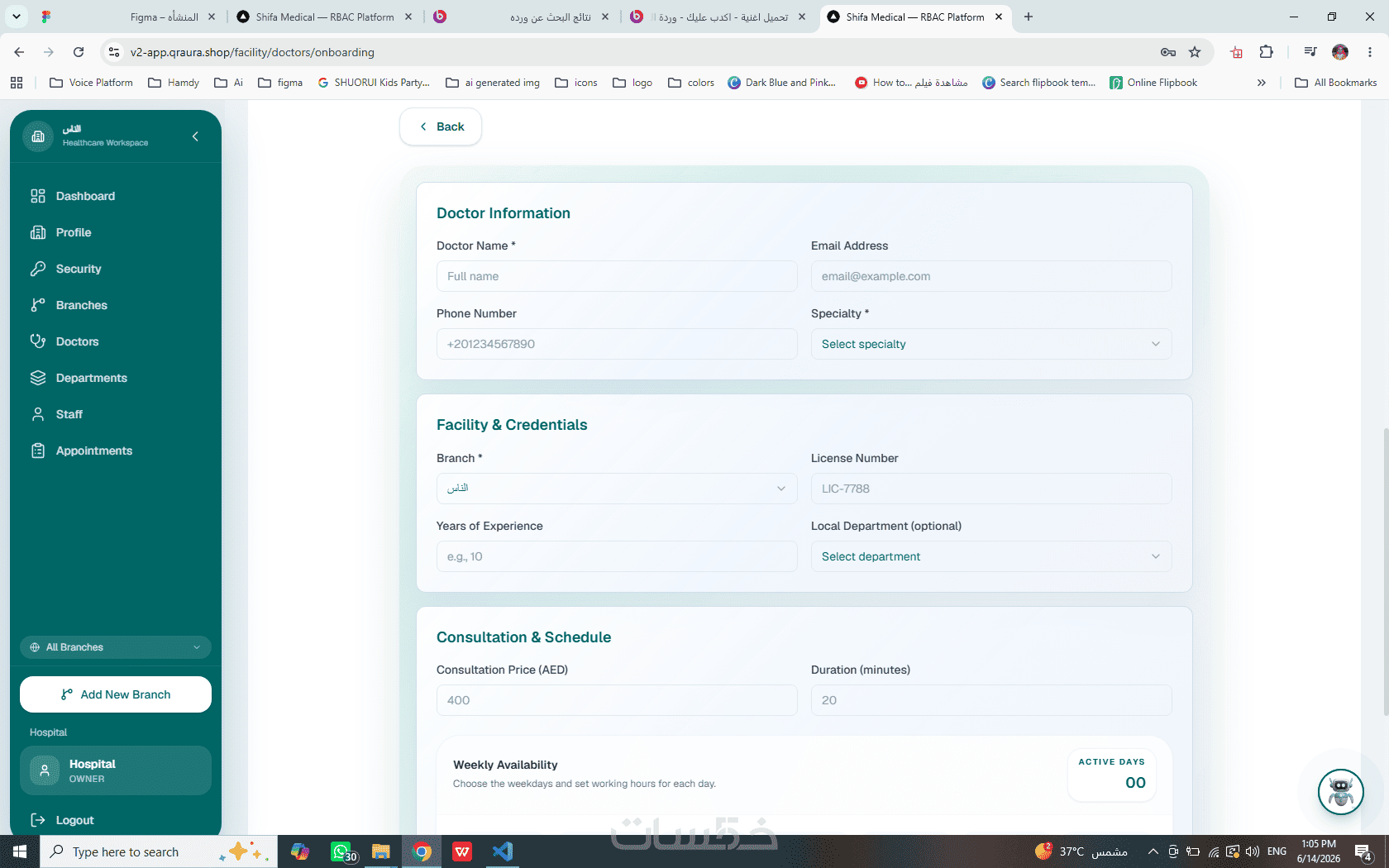Open Branches via its branch icon
This screenshot has width=1389, height=868.
click(38, 305)
